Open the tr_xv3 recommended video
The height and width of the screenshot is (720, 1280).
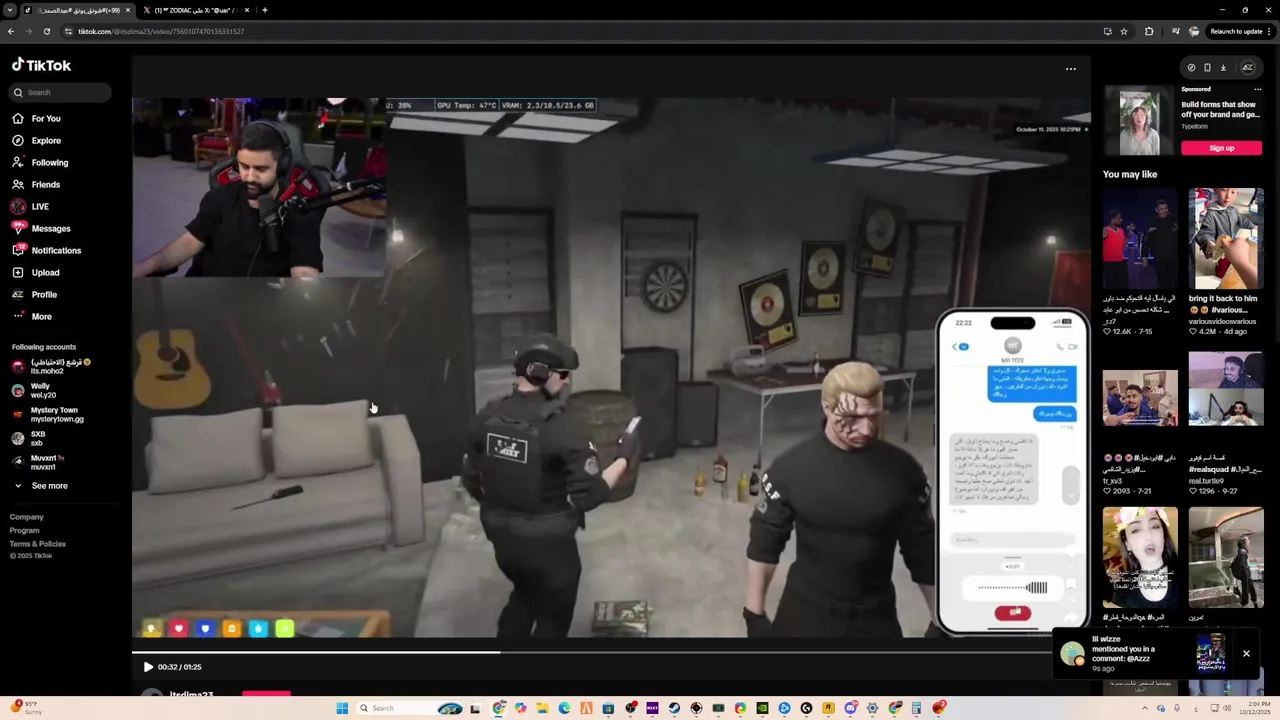(1140, 398)
